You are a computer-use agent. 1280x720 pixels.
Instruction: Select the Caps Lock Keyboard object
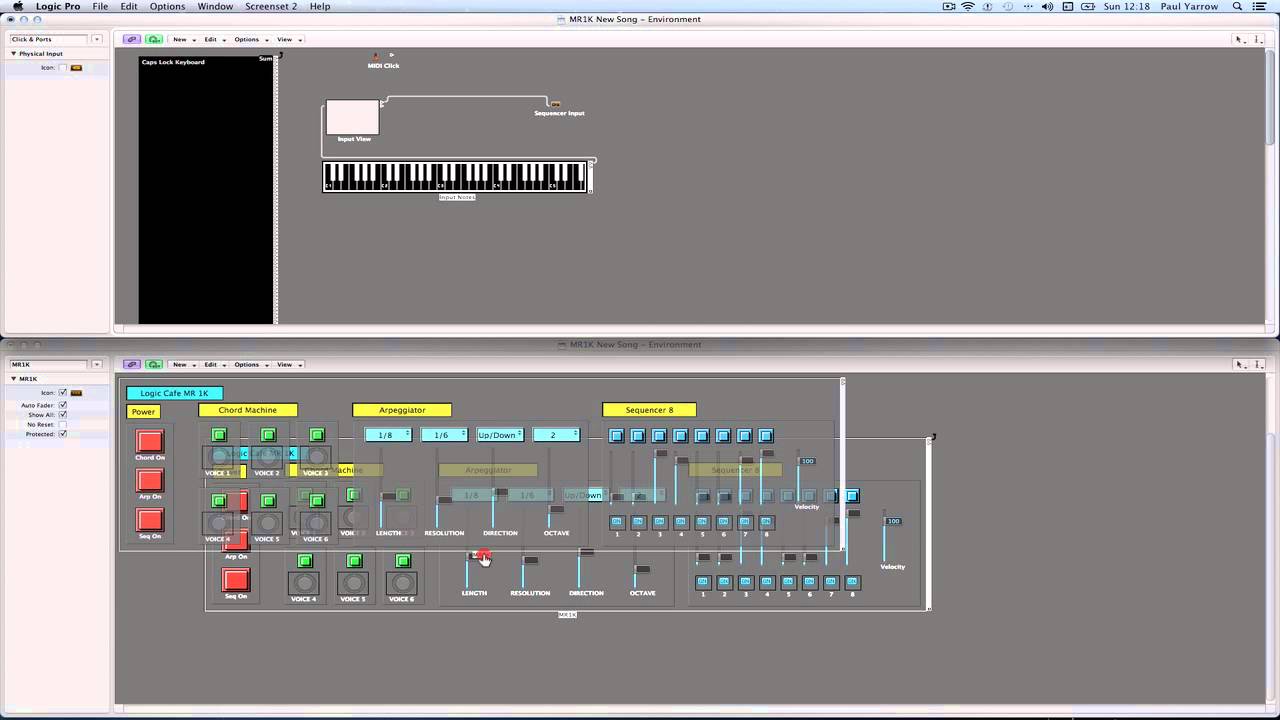point(207,190)
